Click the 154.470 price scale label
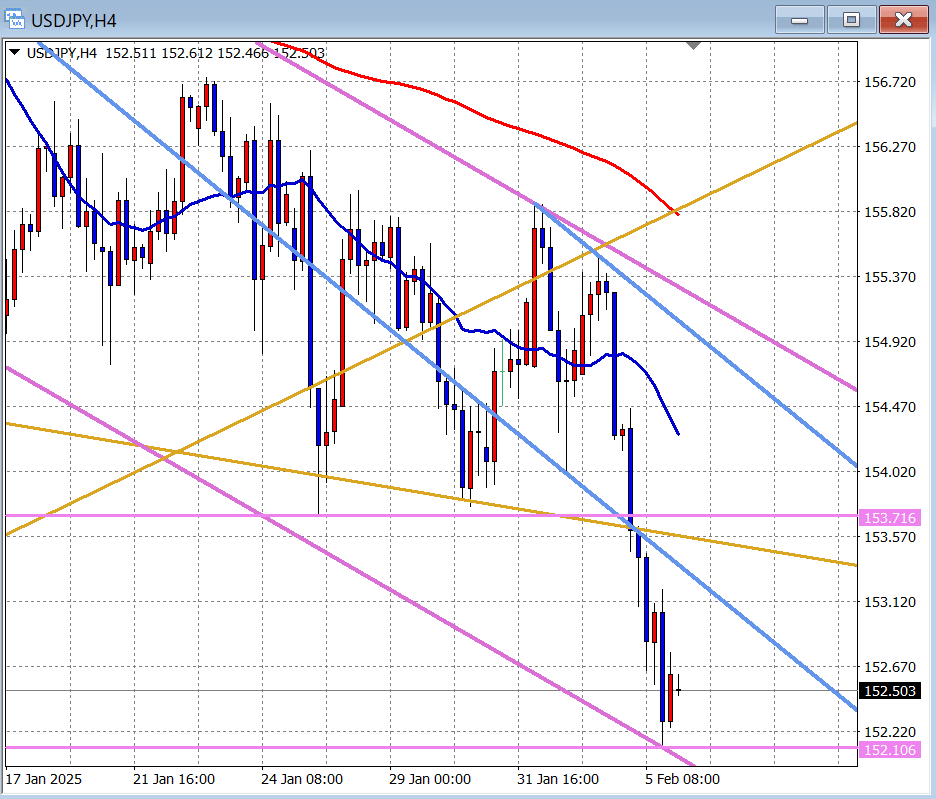Image resolution: width=936 pixels, height=799 pixels. click(x=889, y=407)
